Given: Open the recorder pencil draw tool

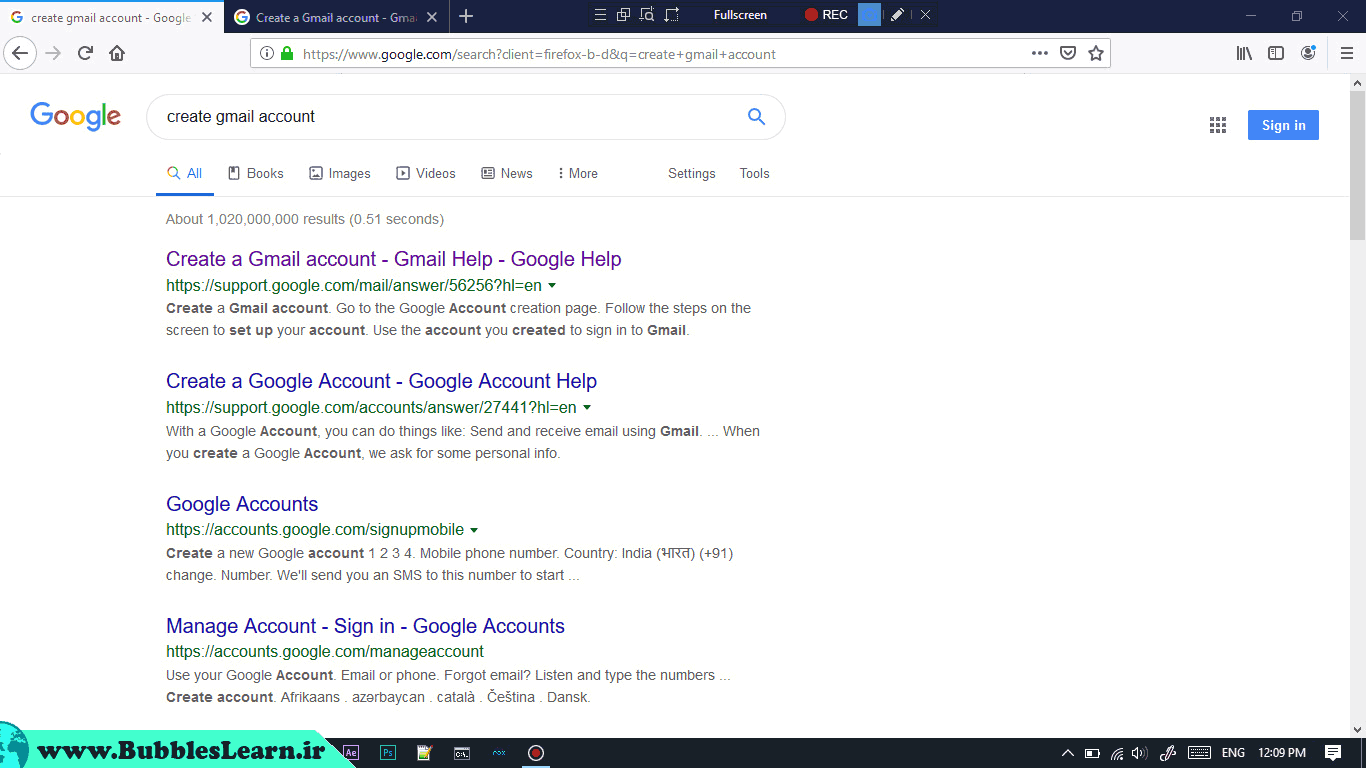Looking at the screenshot, I should (x=897, y=14).
